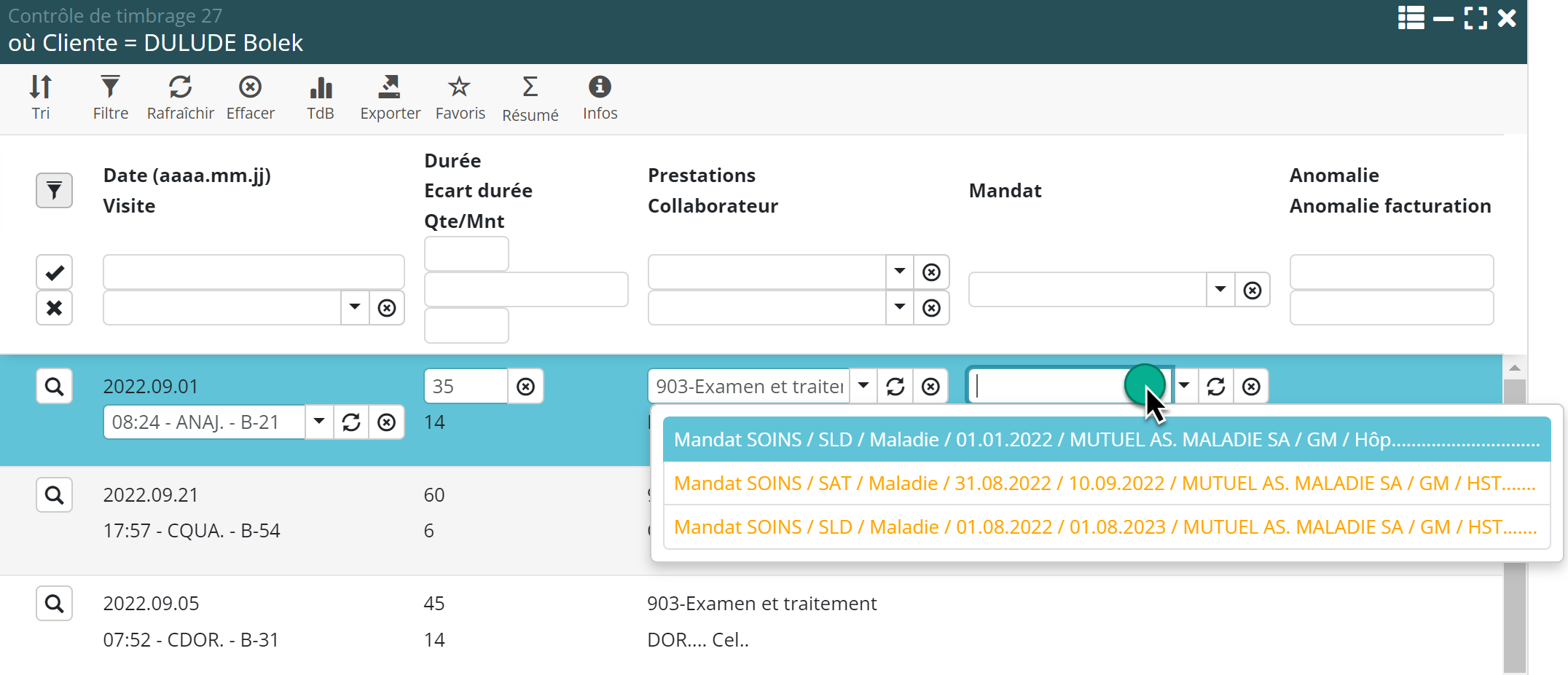
Task: Open the TdB dashboard chart
Action: point(320,97)
